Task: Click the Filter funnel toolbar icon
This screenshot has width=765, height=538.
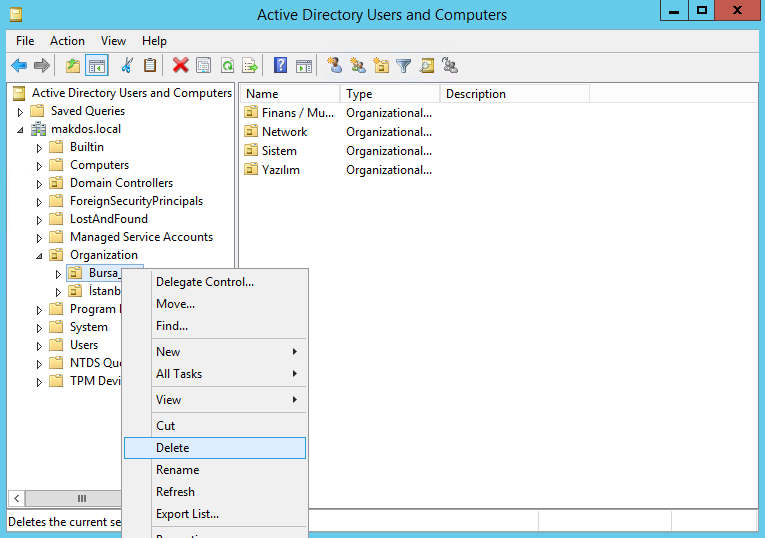Action: 403,65
